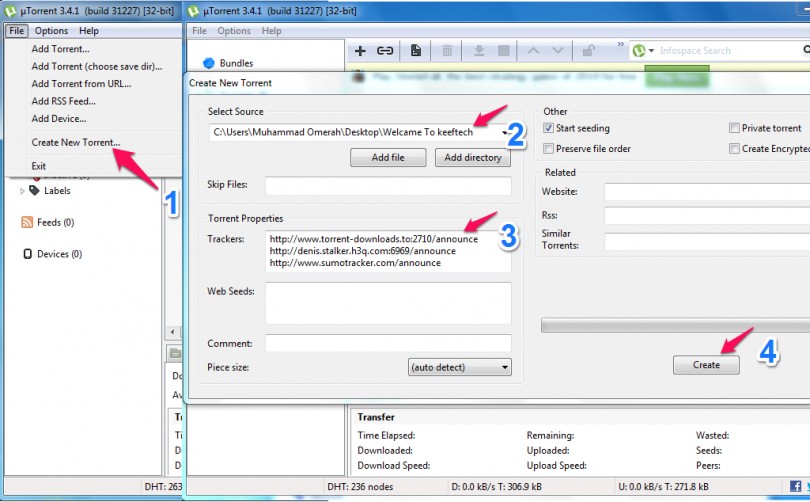Click the torrent creation progress bar
This screenshot has width=810, height=502.
(x=675, y=325)
